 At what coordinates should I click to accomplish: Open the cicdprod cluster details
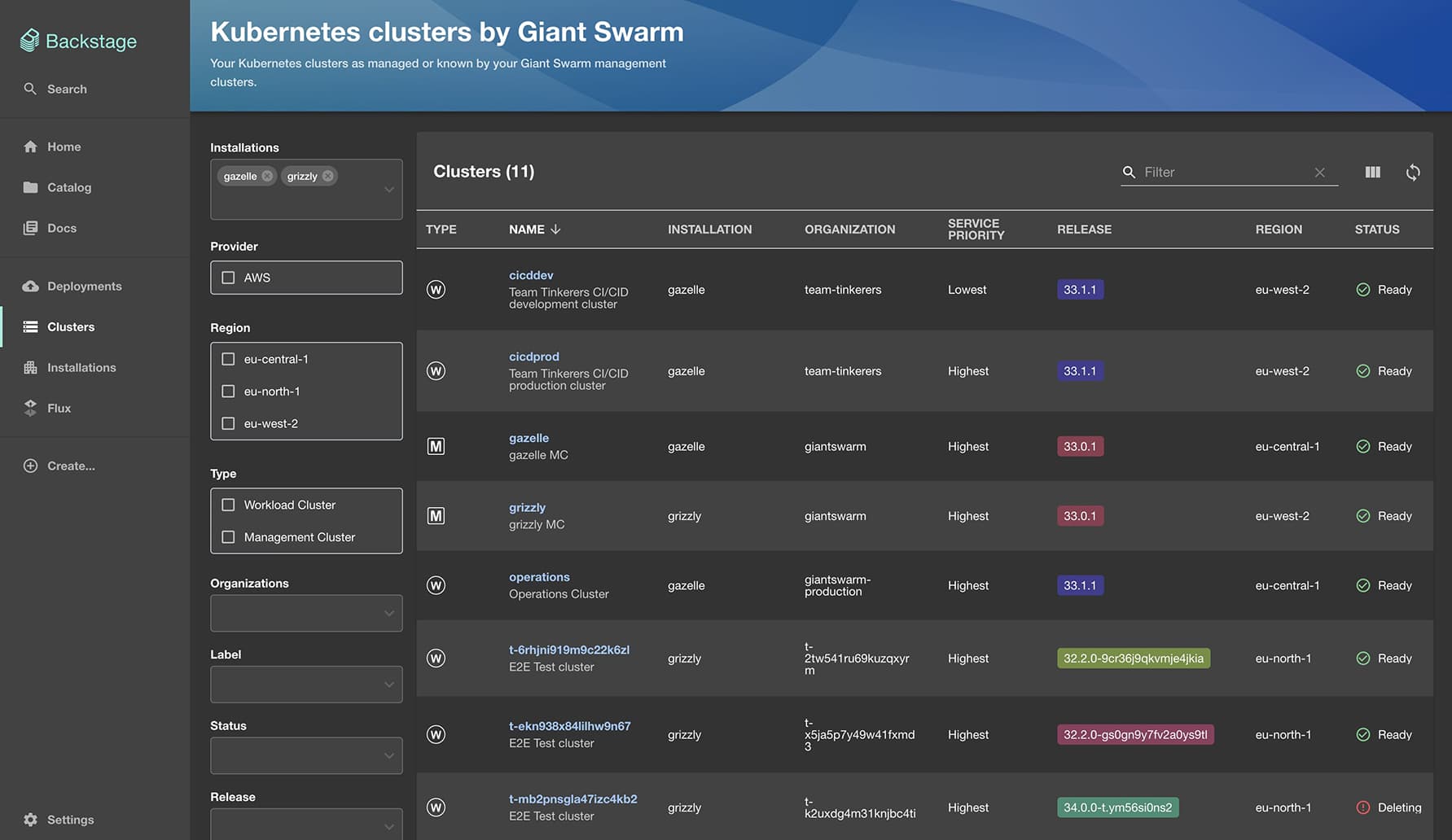pos(533,356)
